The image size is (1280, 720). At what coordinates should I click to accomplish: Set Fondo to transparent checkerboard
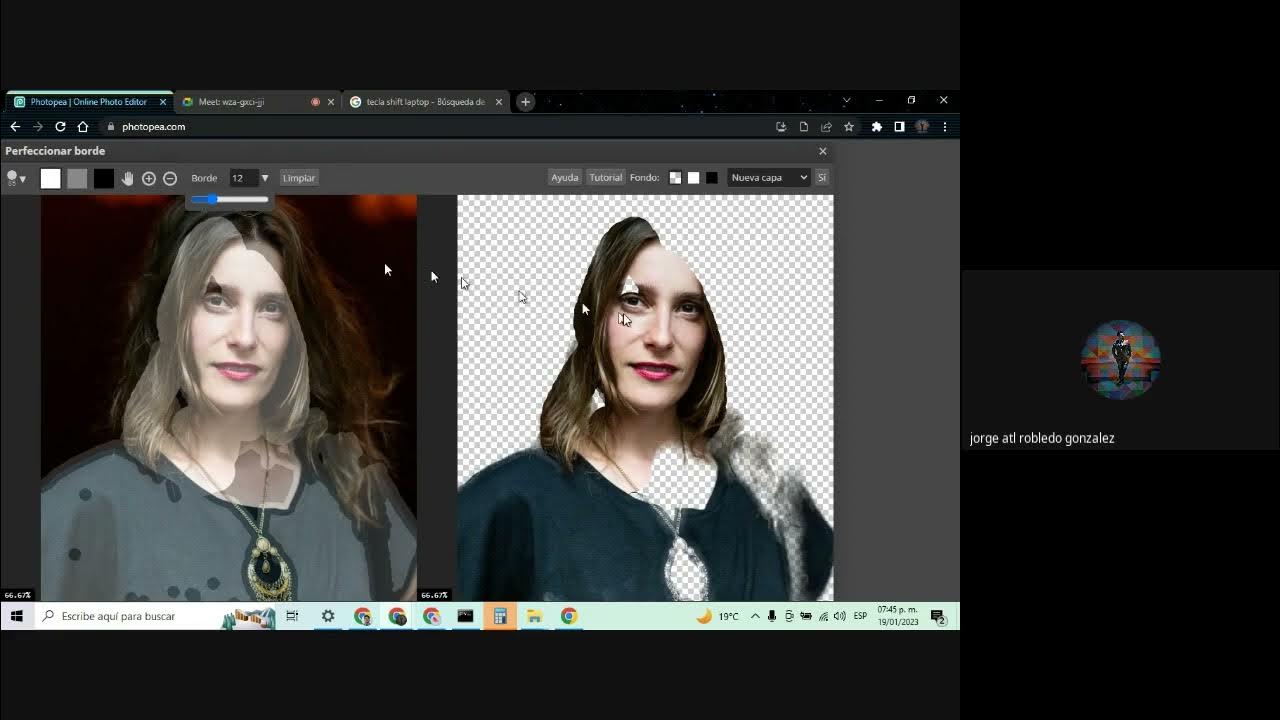[x=675, y=178]
